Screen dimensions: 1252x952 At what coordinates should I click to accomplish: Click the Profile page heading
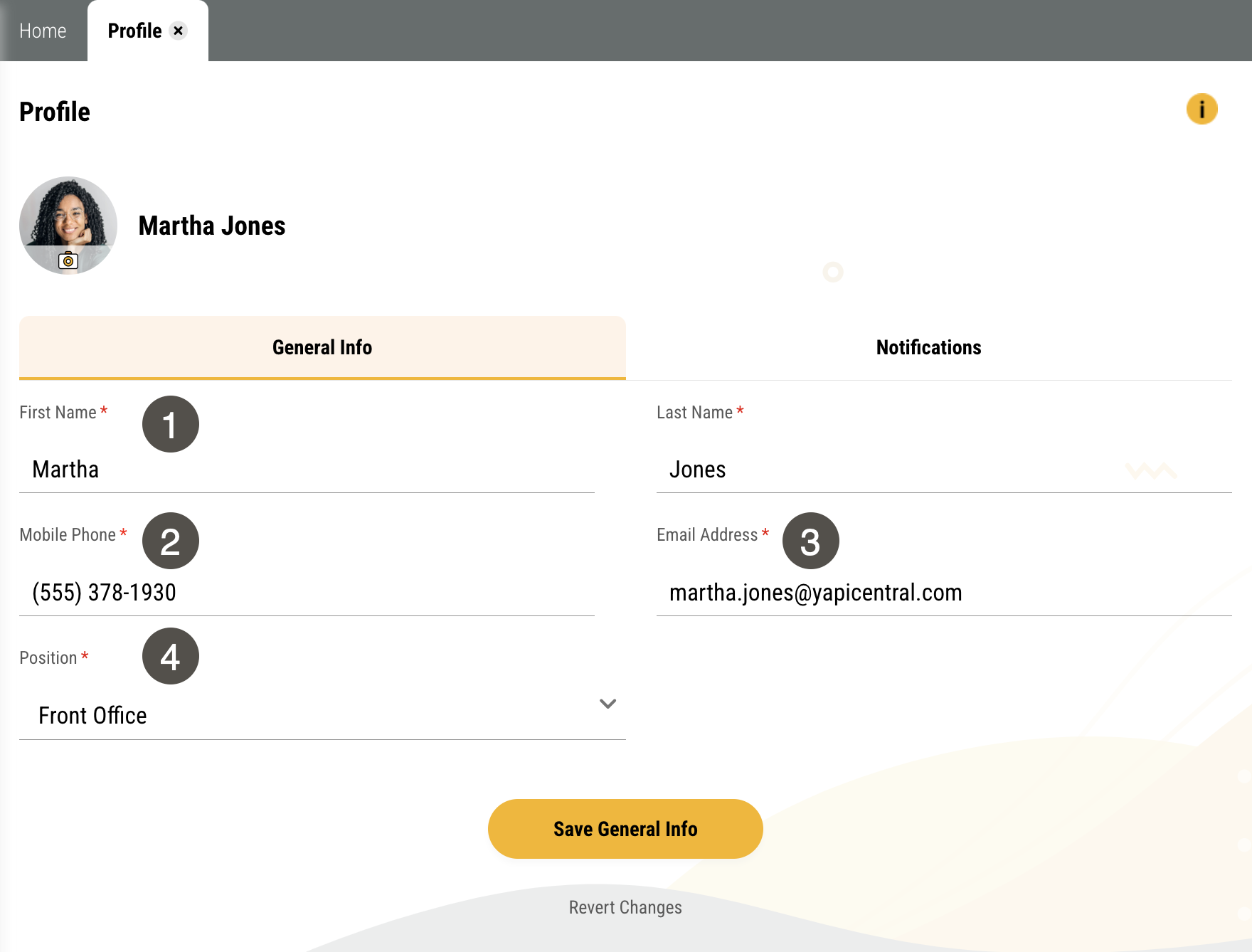[x=55, y=112]
